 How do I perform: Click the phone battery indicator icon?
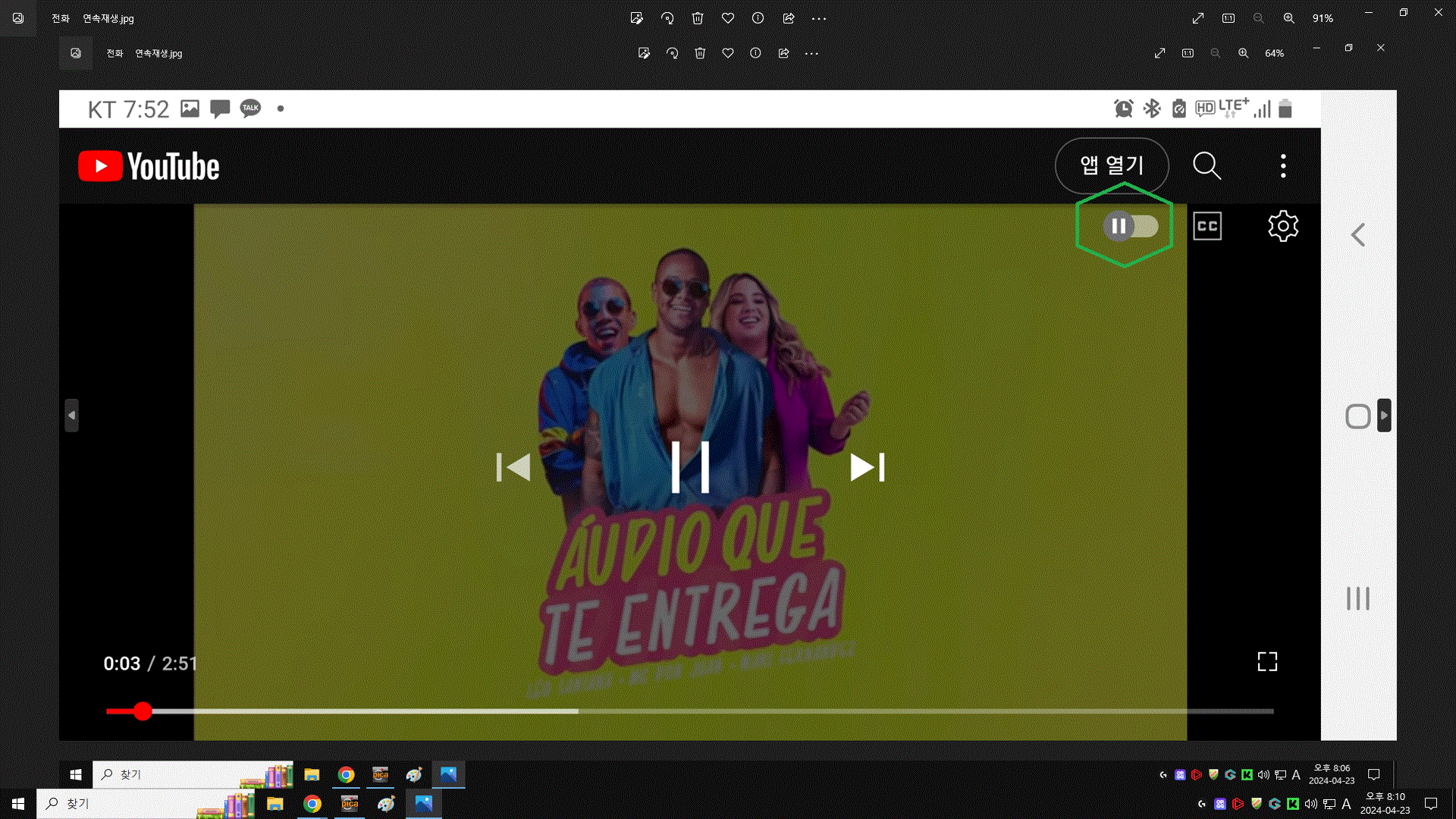[1285, 108]
